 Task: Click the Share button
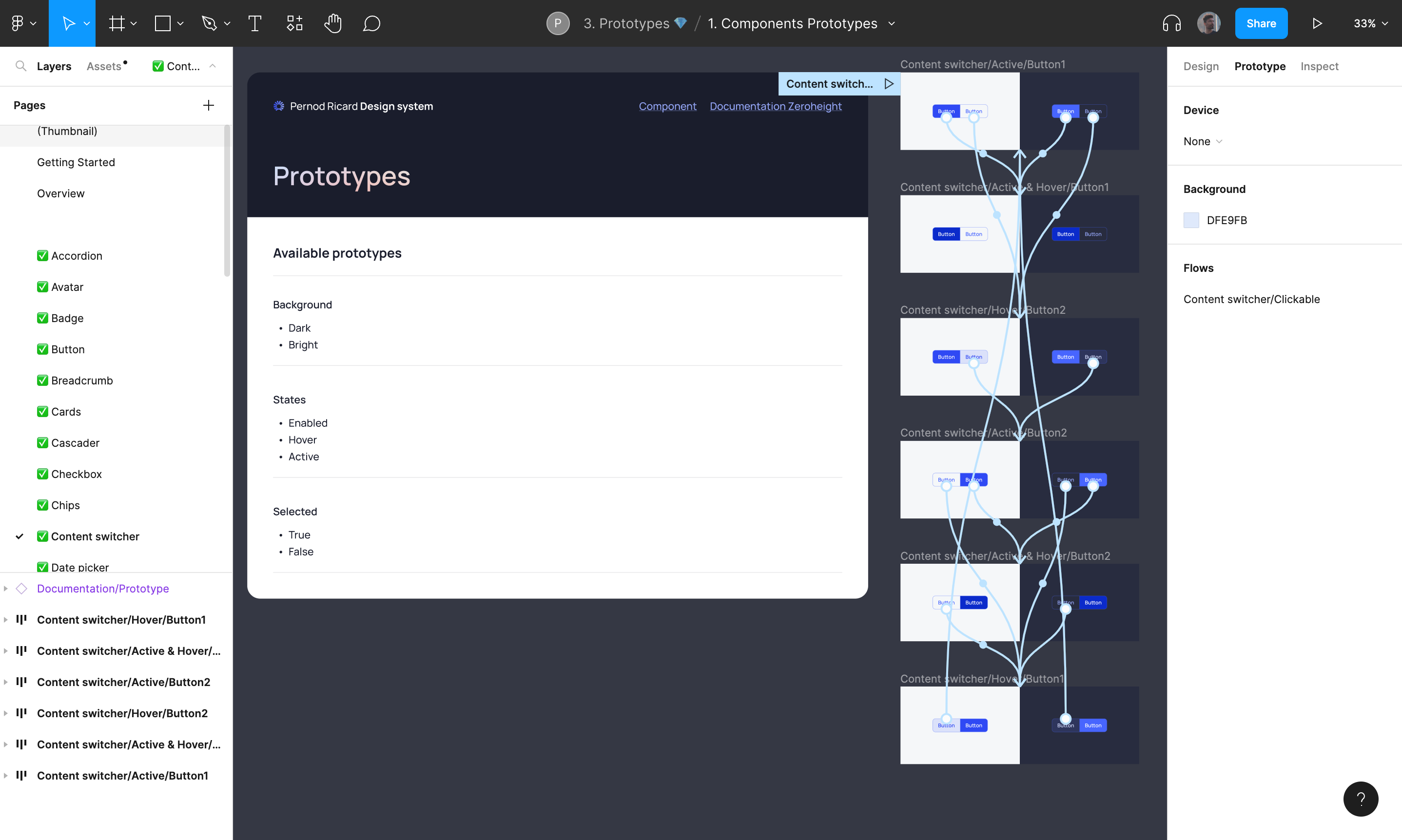(1261, 23)
